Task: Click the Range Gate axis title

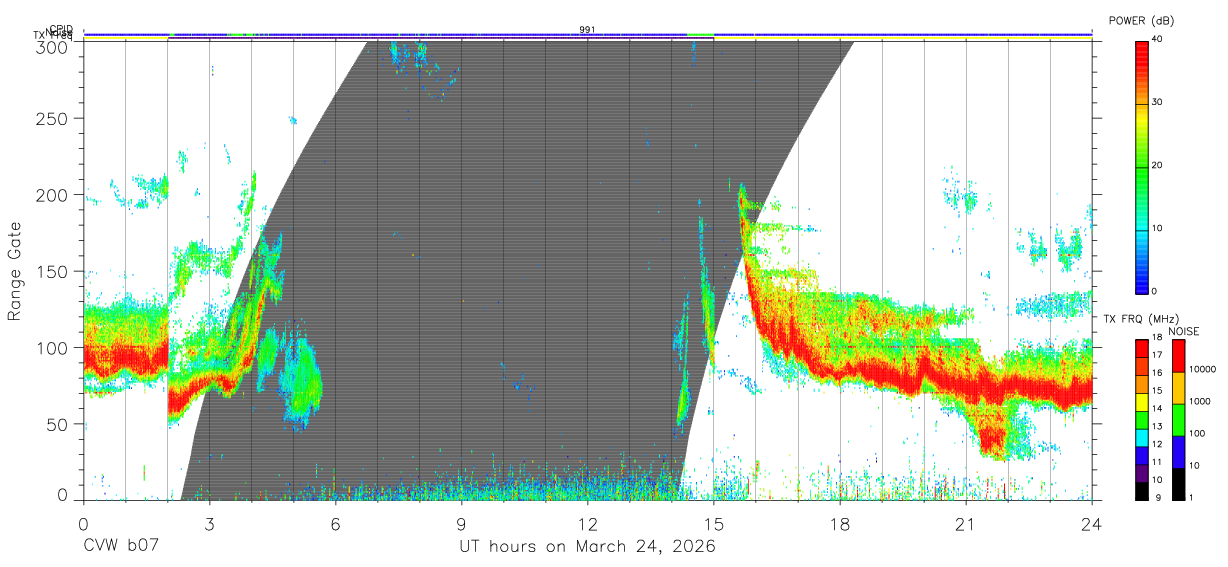Action: pyautogui.click(x=16, y=270)
